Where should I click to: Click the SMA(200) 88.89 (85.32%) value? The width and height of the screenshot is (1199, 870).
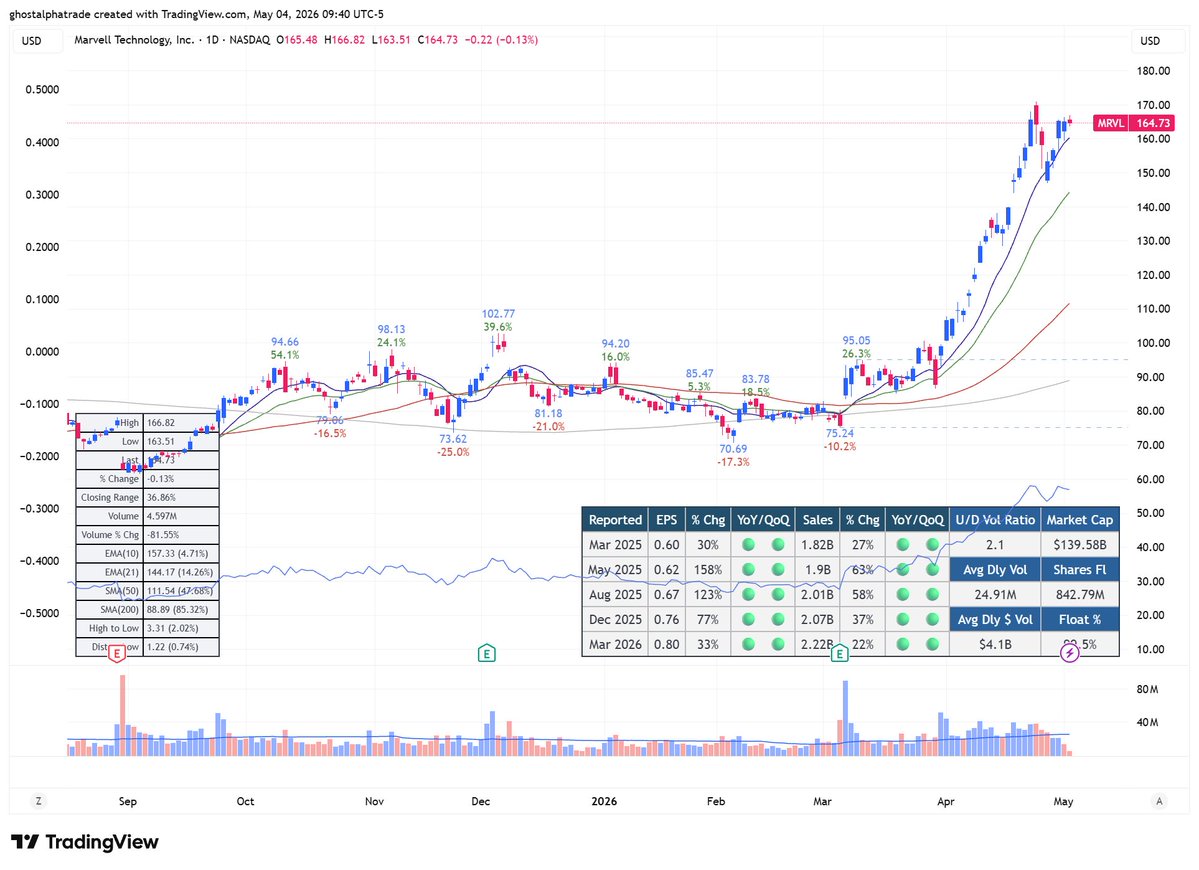(181, 609)
